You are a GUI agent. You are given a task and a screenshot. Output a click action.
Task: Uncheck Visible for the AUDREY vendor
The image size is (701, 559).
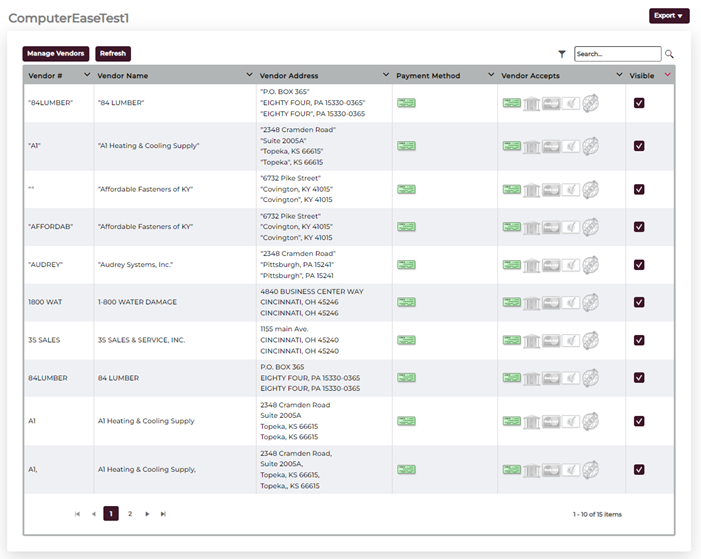click(639, 265)
